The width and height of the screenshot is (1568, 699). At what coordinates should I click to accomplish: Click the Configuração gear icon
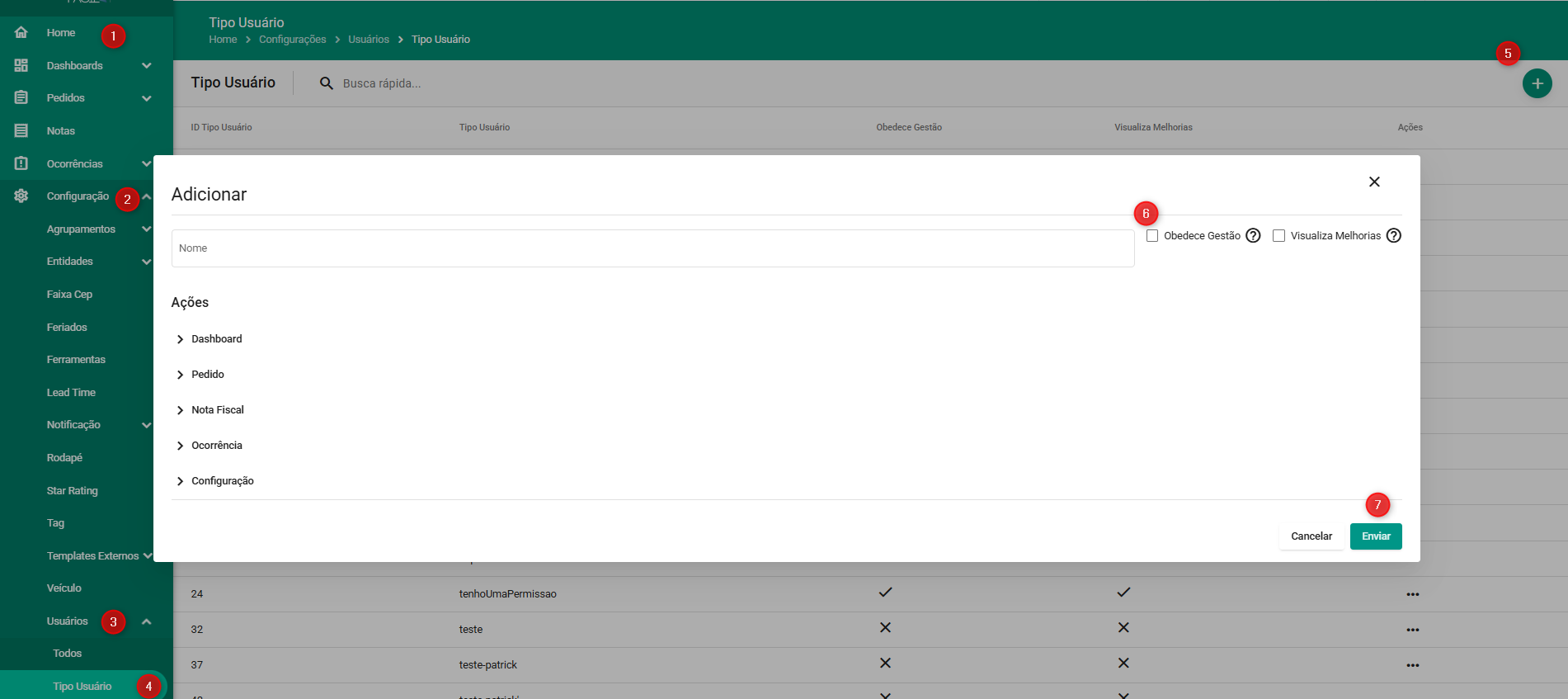(x=21, y=196)
